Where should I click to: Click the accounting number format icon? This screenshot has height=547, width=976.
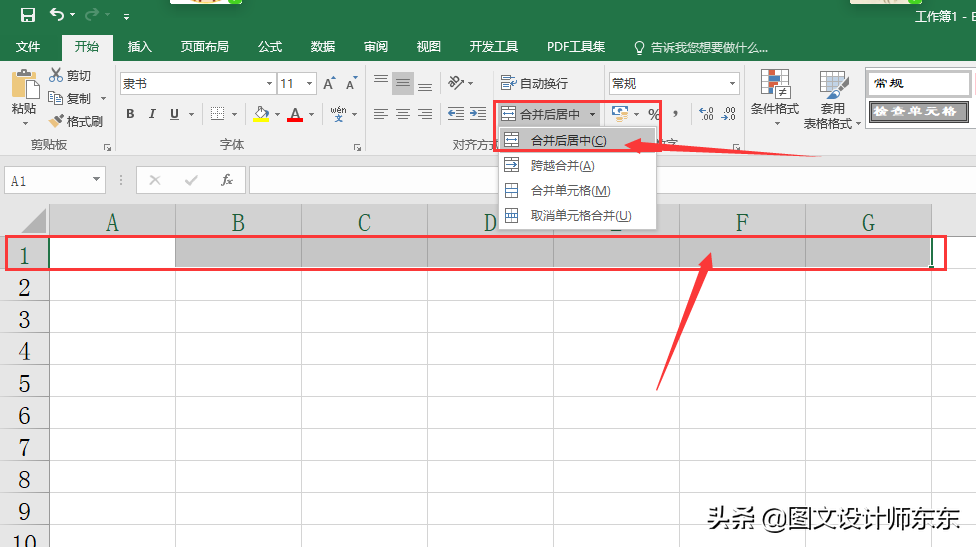[620, 114]
